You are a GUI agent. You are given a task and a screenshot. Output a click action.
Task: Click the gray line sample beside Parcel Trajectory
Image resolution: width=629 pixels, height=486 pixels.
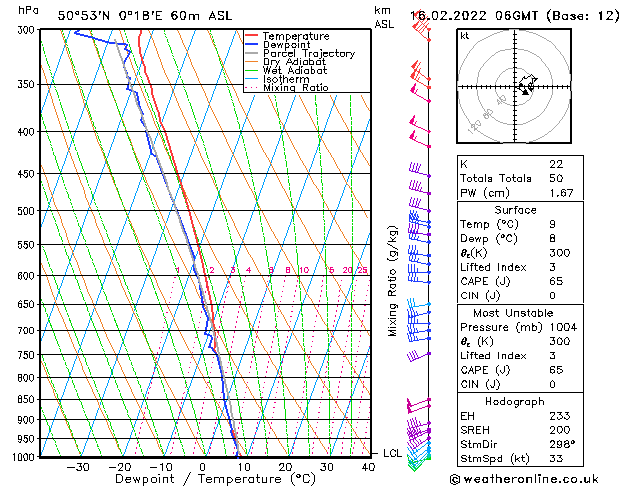[252, 53]
